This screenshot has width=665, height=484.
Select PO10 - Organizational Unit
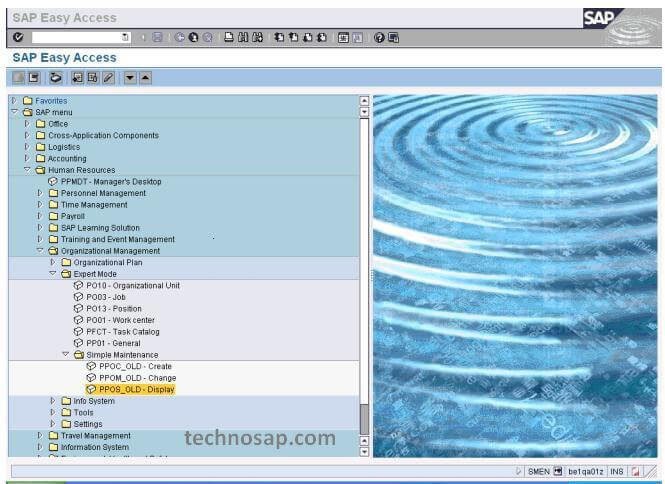coord(133,285)
